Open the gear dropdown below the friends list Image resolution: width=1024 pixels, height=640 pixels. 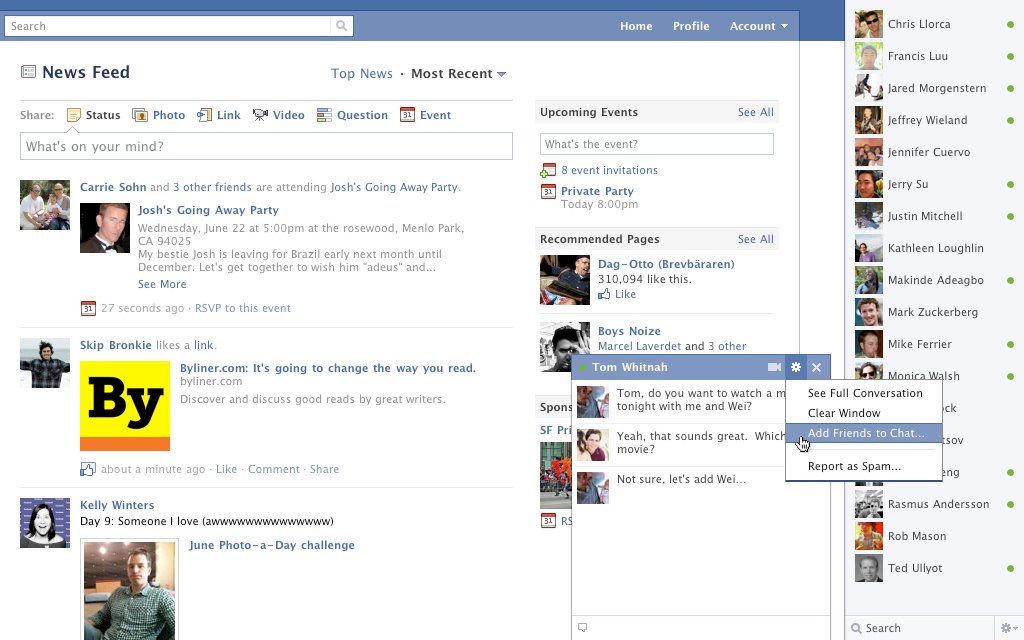coord(1008,627)
